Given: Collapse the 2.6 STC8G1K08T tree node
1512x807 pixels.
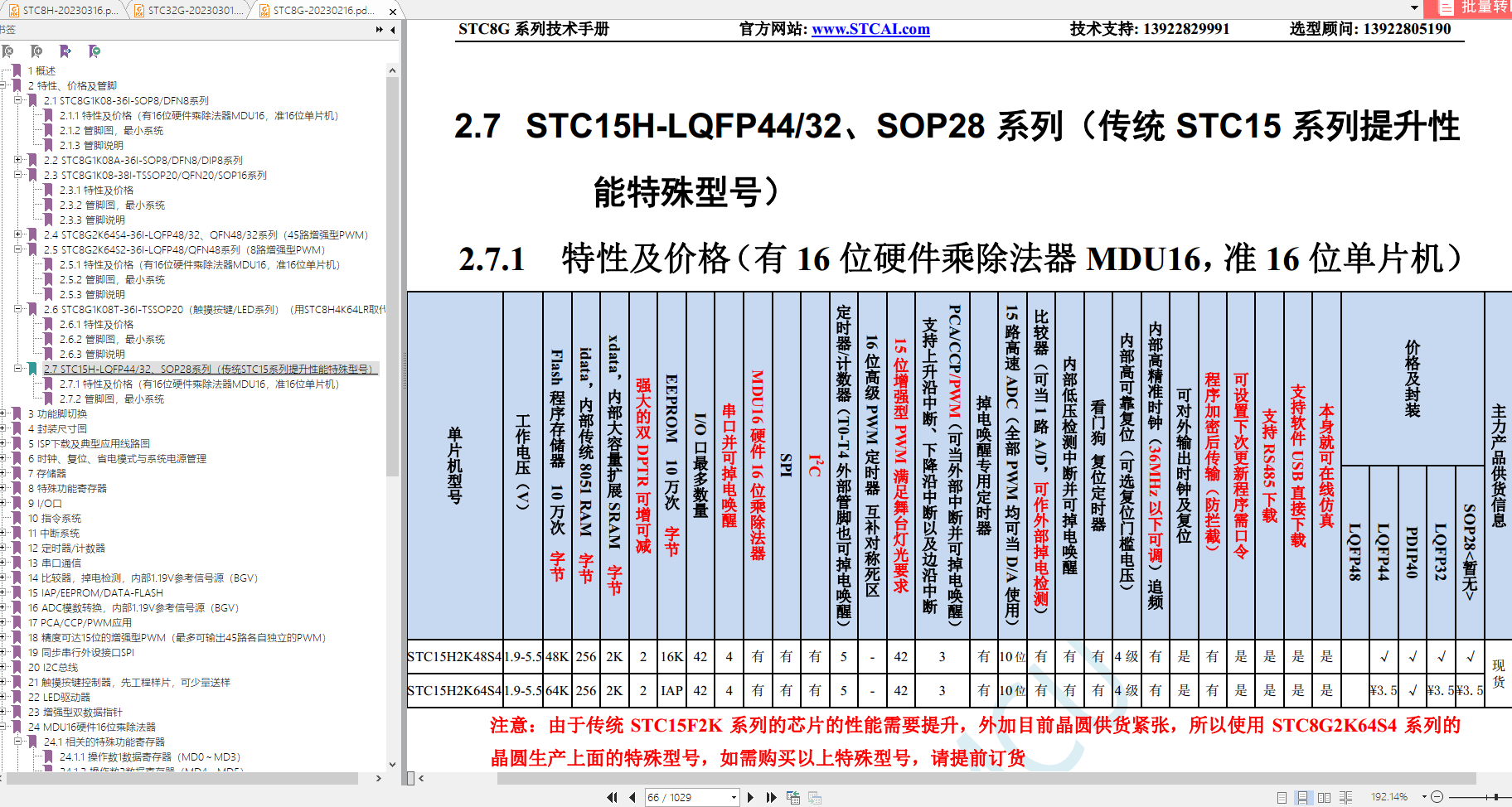Looking at the screenshot, I should point(17,309).
